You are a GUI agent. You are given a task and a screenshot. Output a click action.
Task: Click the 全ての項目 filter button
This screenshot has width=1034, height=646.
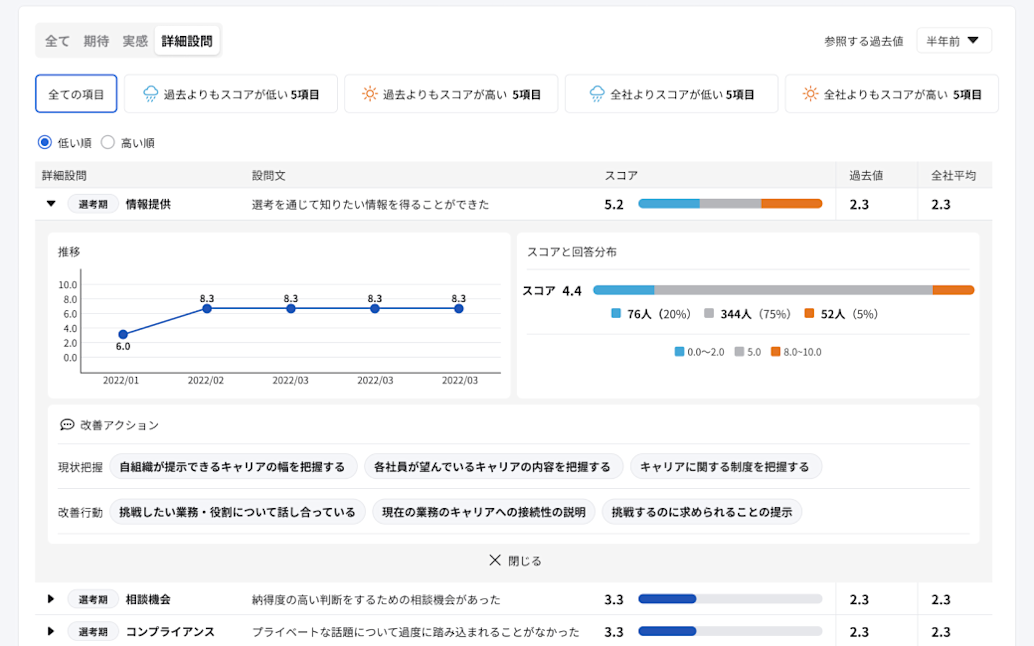(76, 93)
